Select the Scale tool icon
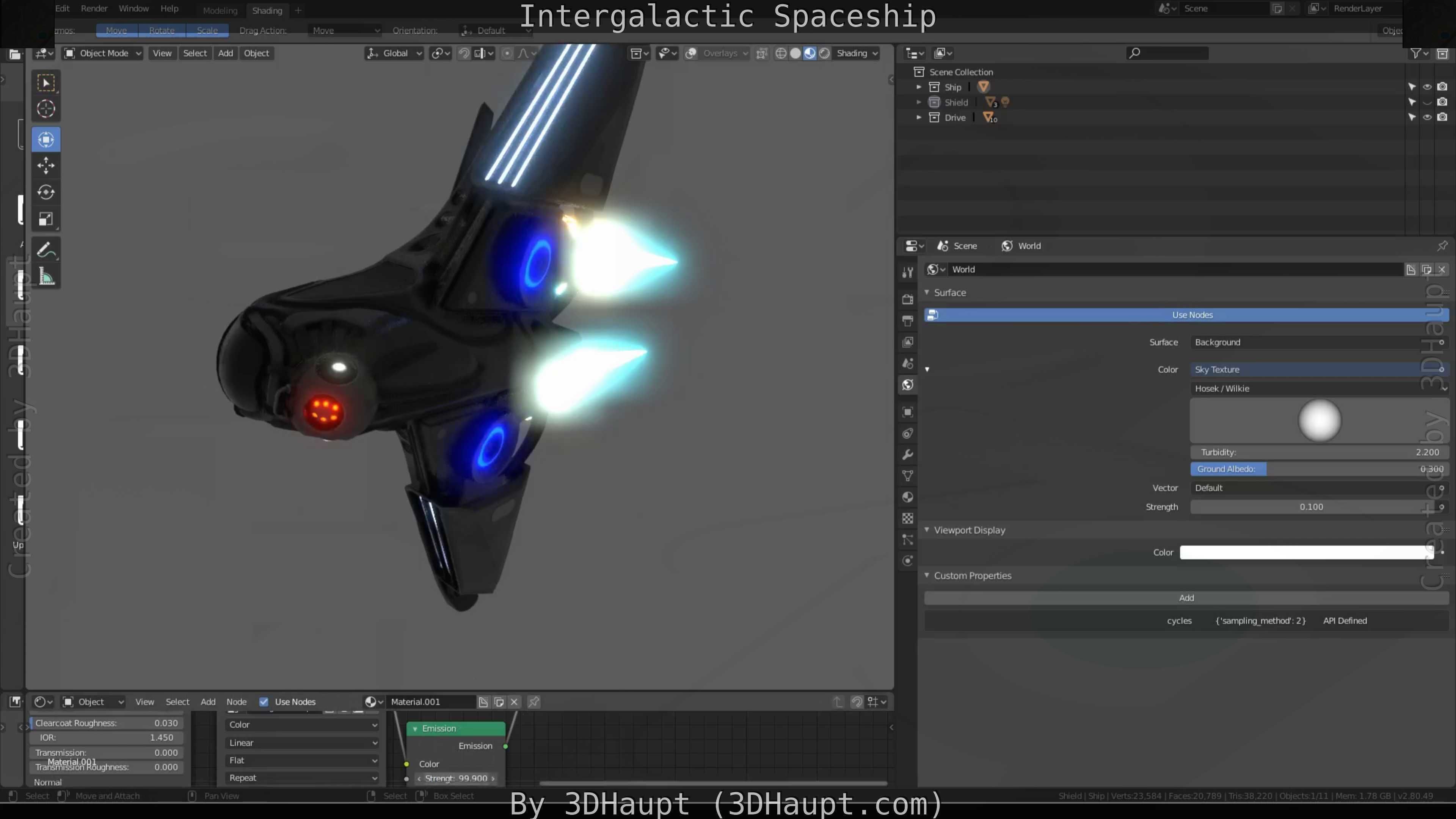The height and width of the screenshot is (819, 1456). 46,219
